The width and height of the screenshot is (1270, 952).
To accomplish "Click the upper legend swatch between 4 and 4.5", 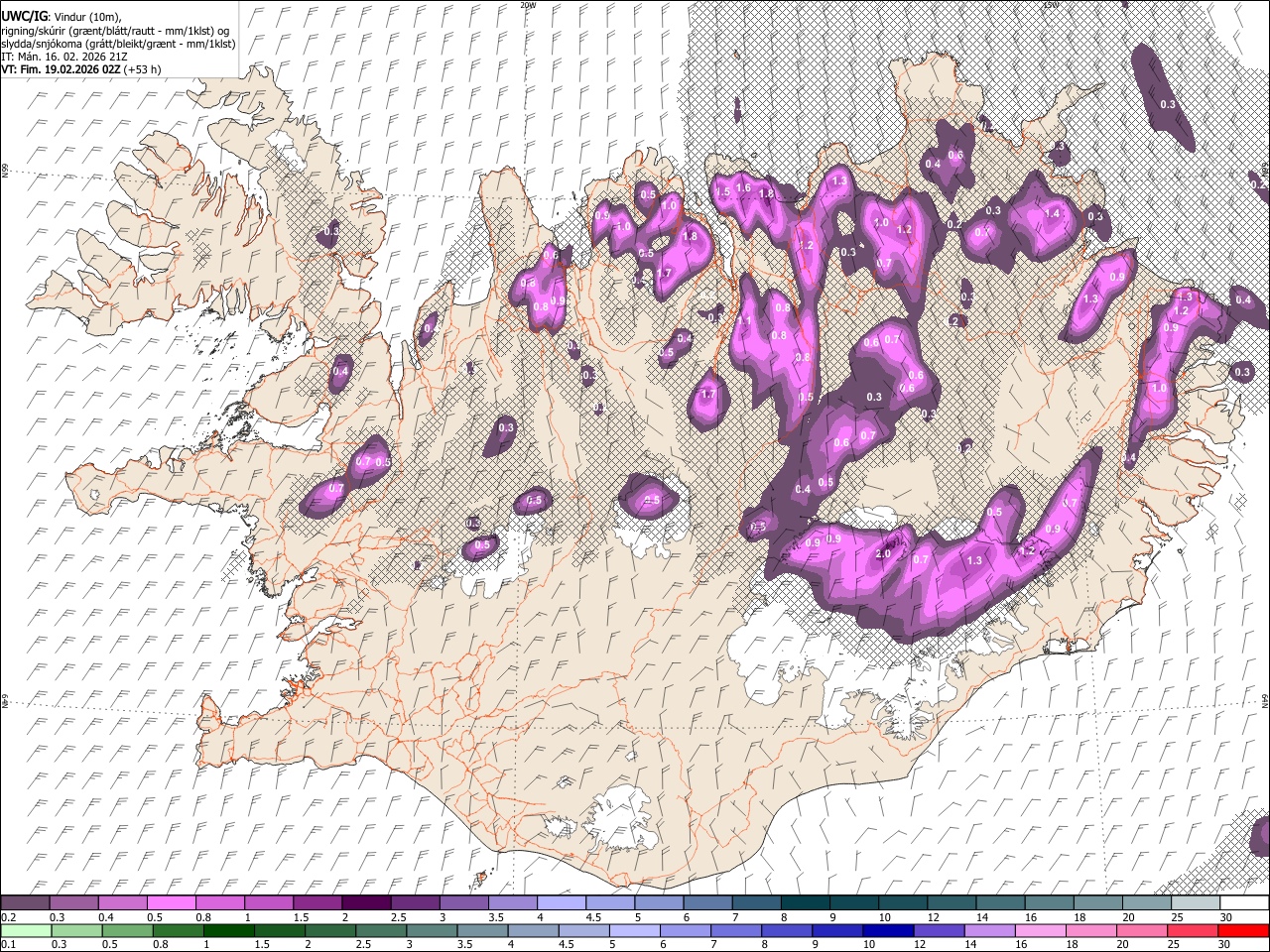I will [562, 903].
